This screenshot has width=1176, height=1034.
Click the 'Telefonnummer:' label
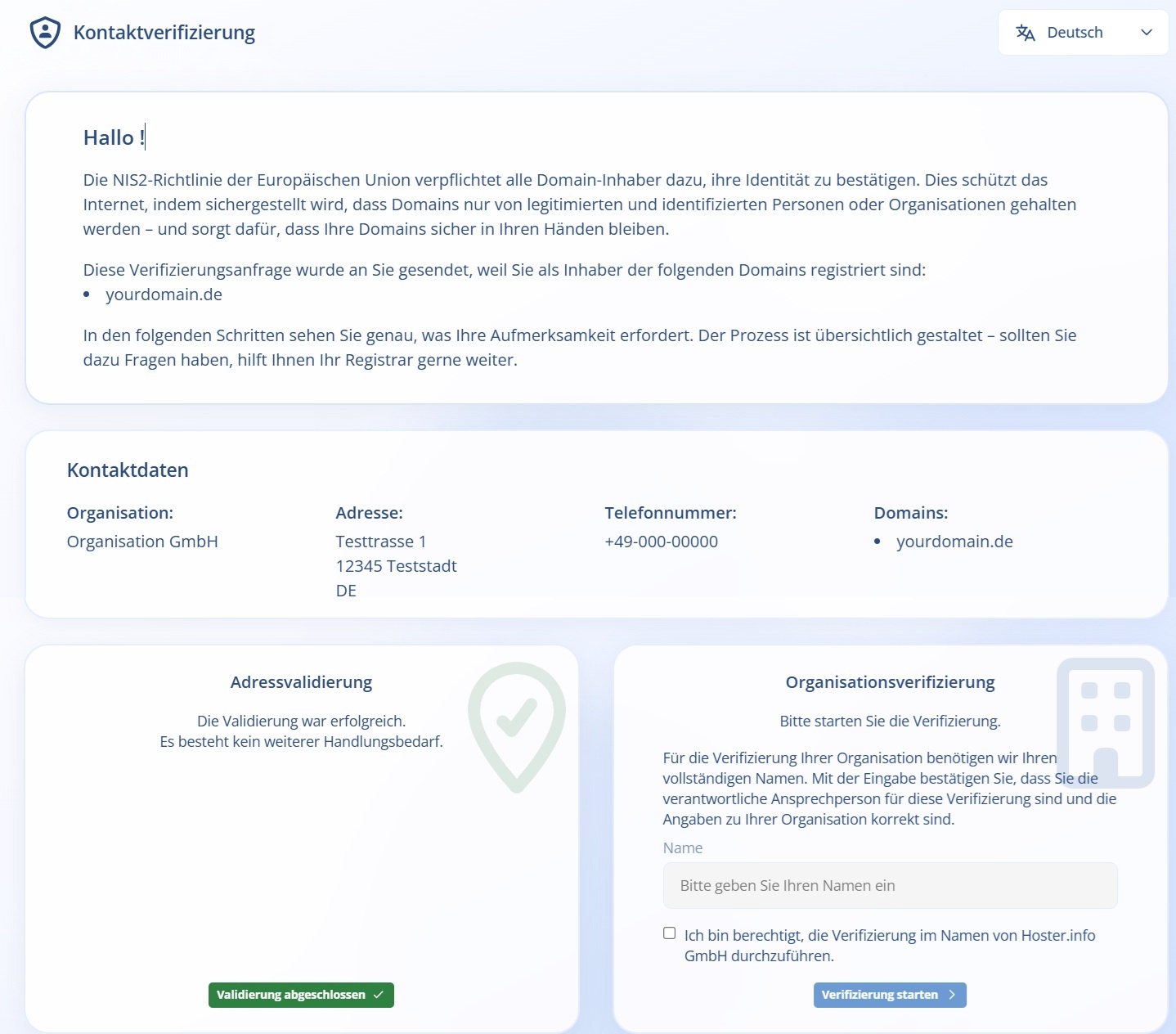[x=671, y=513]
